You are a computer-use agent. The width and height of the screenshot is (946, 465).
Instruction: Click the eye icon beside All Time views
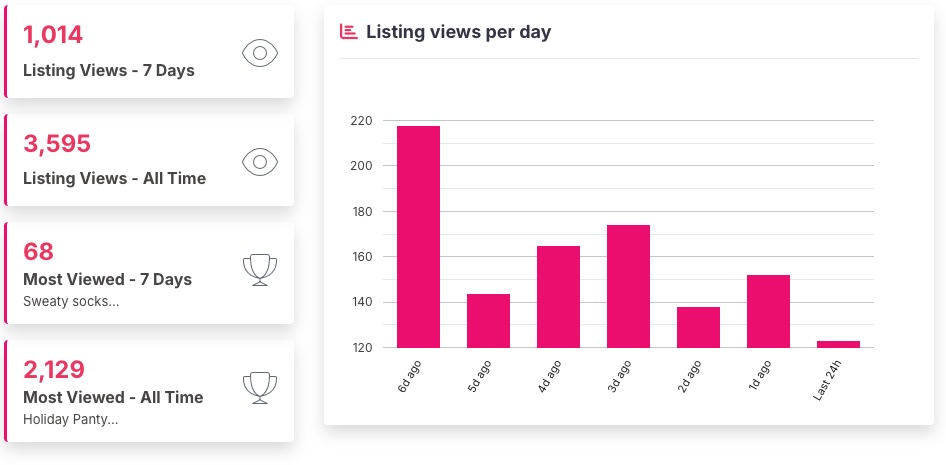coord(260,161)
